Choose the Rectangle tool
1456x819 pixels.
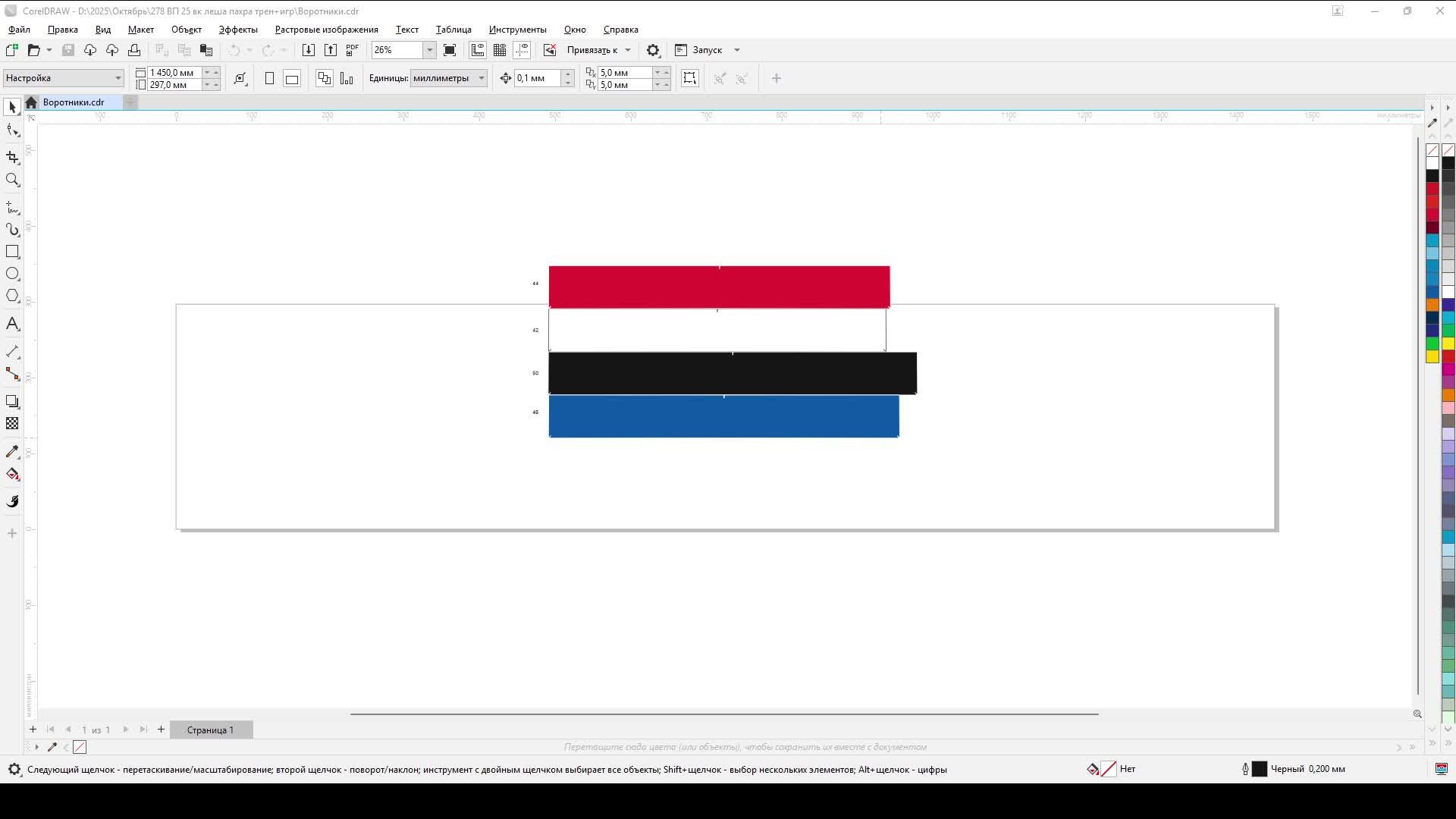tap(12, 252)
